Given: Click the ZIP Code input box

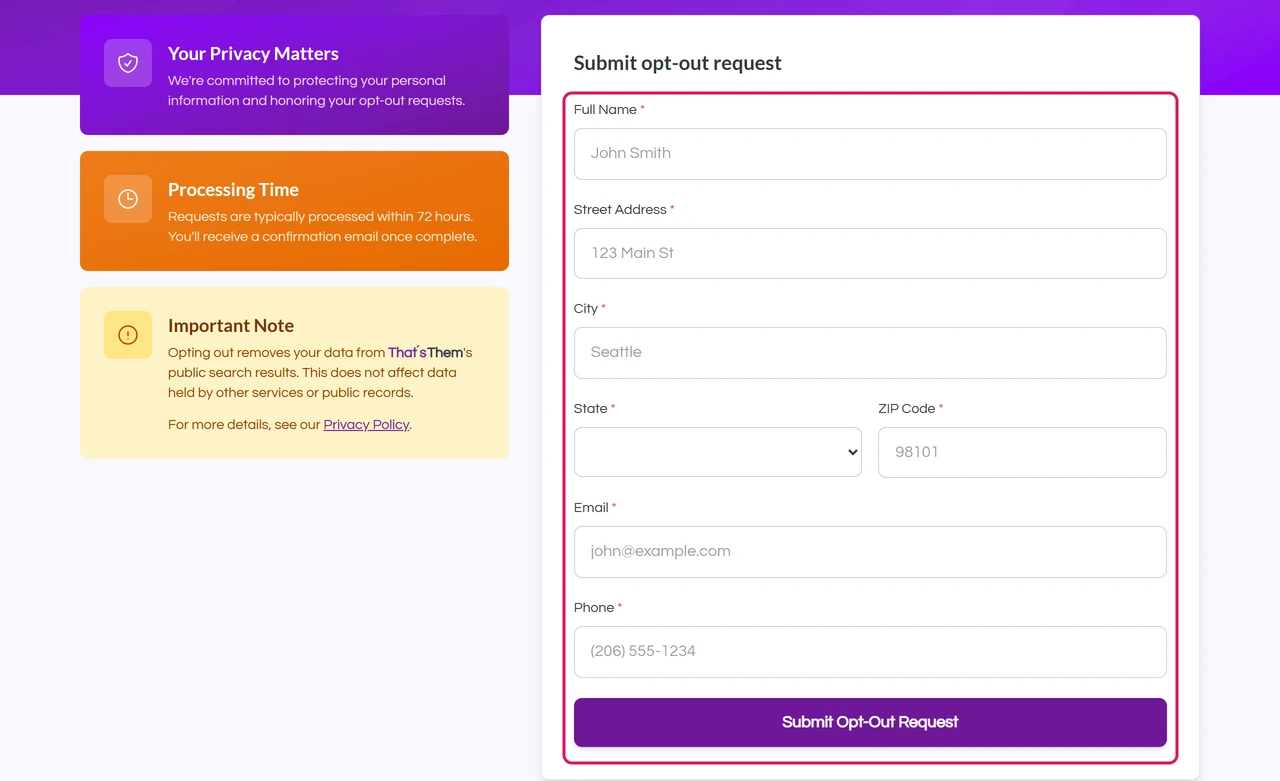Looking at the screenshot, I should click(1022, 452).
